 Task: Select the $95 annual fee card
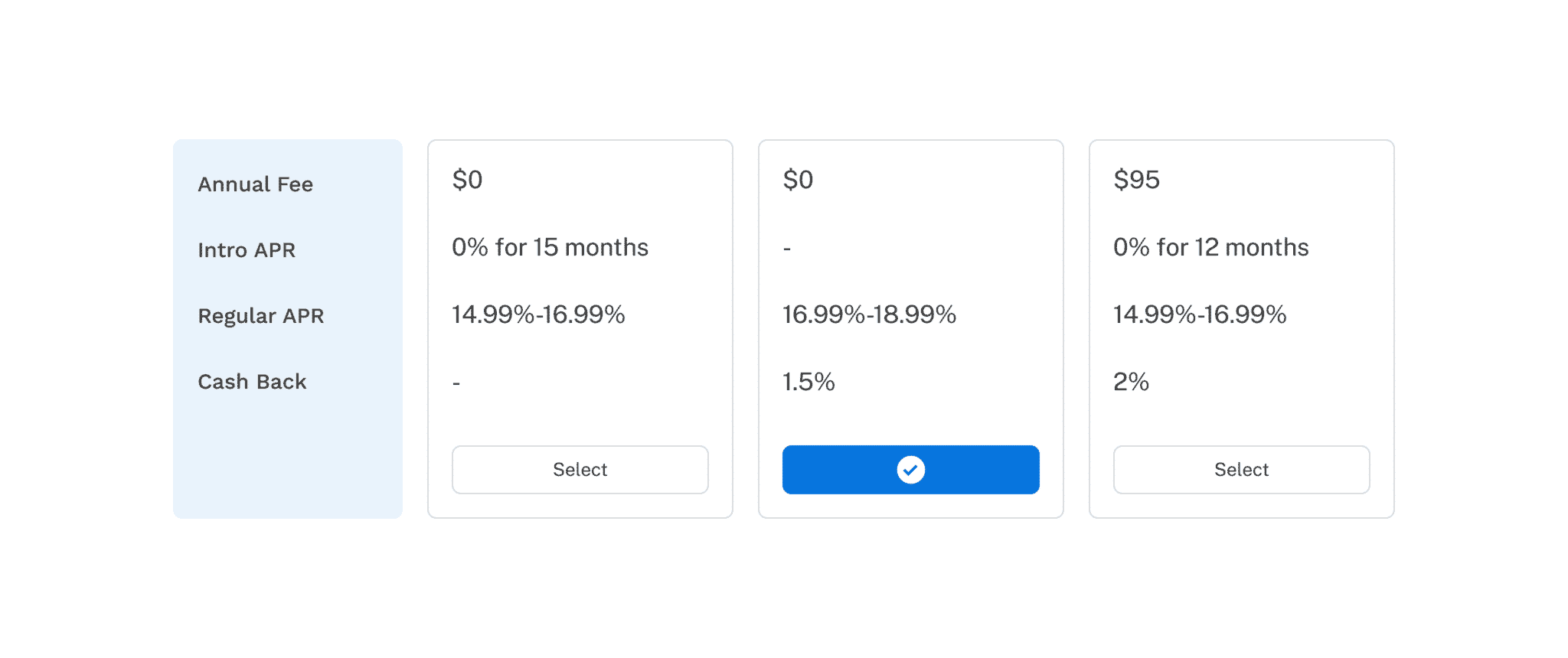(1241, 470)
